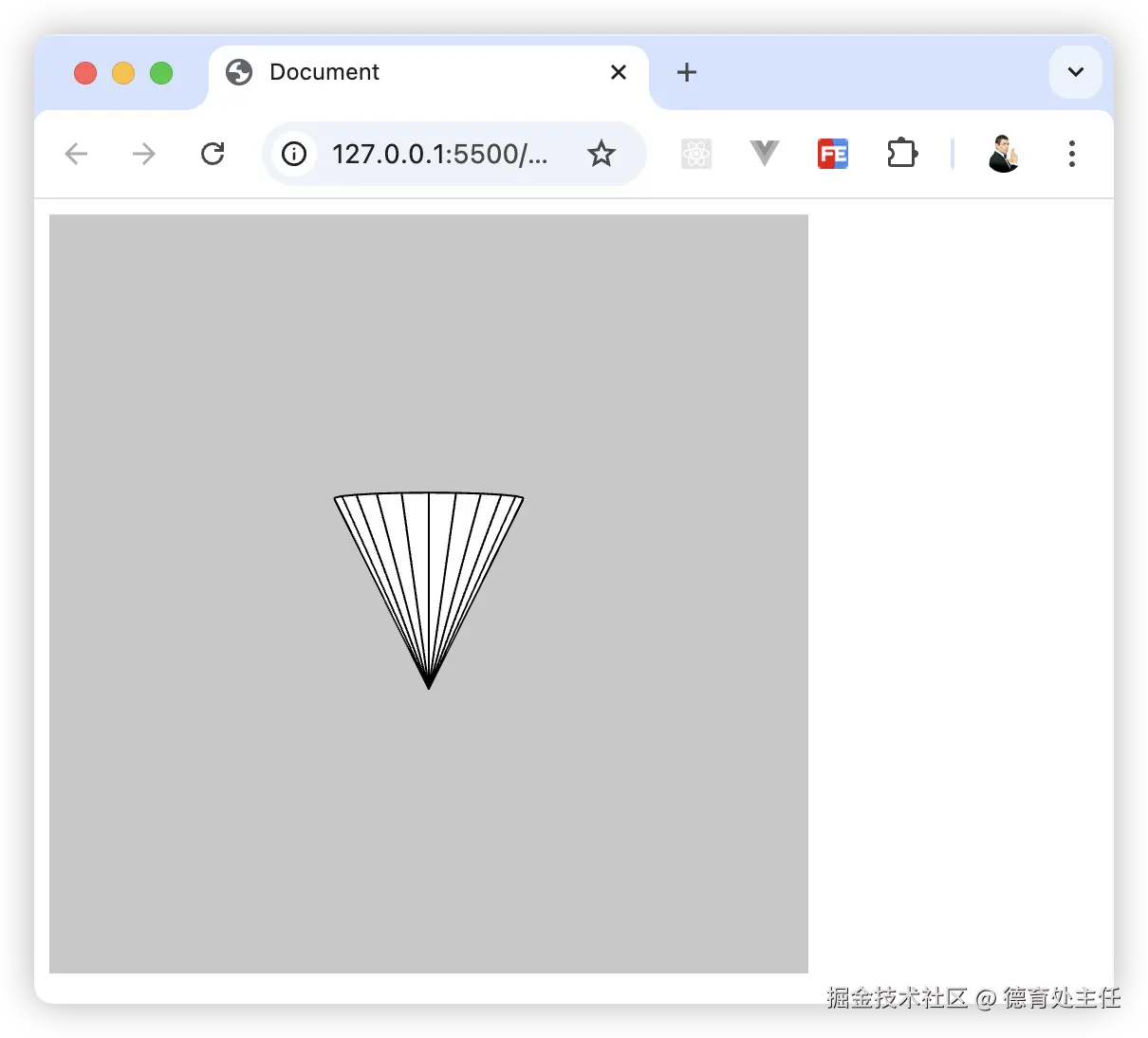Select the Document tab
This screenshot has height=1038, width=1148.
[429, 73]
